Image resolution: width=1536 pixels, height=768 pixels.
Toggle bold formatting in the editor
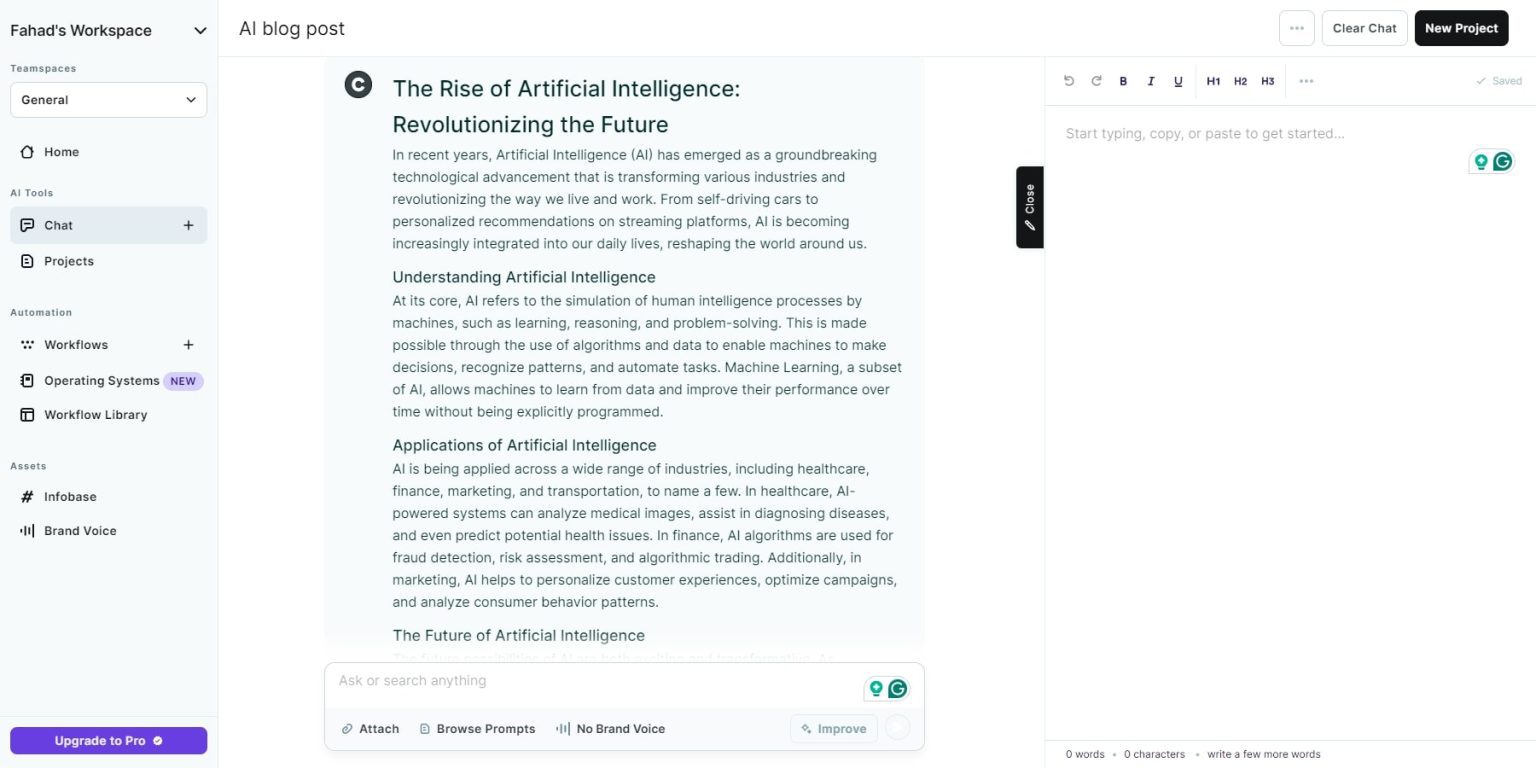(x=1123, y=81)
